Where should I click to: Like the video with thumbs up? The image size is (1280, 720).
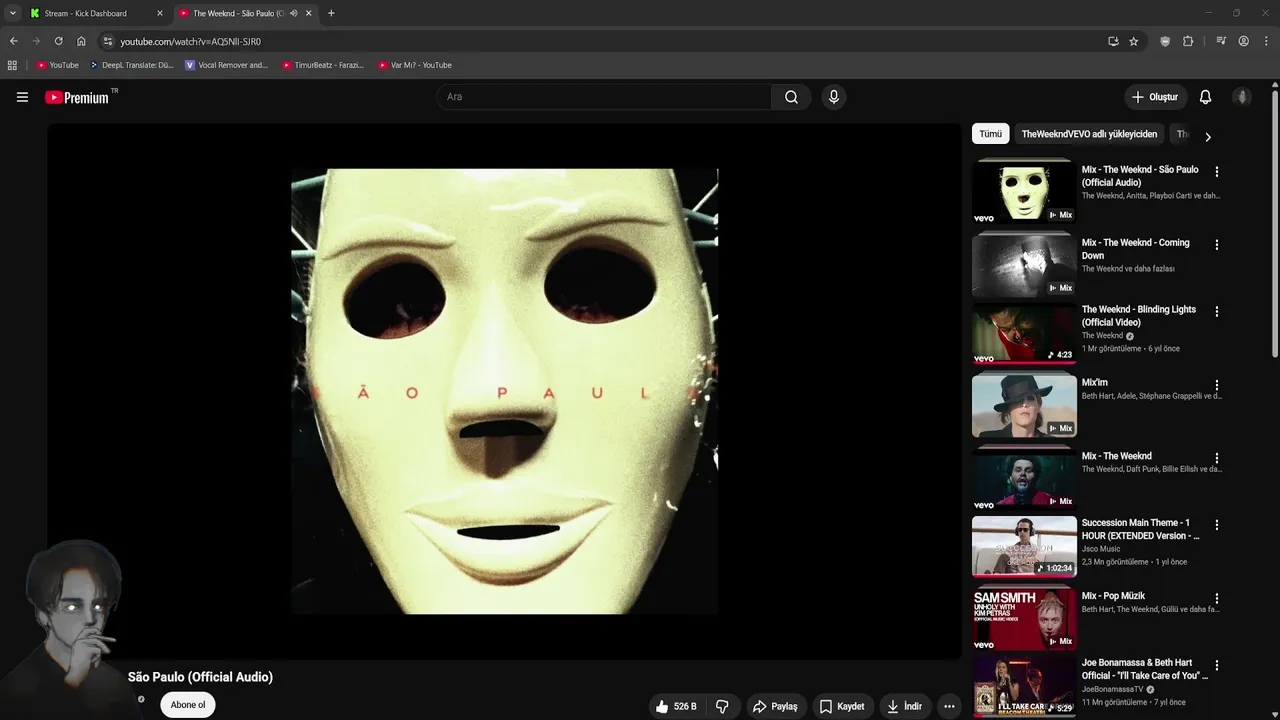pos(676,706)
